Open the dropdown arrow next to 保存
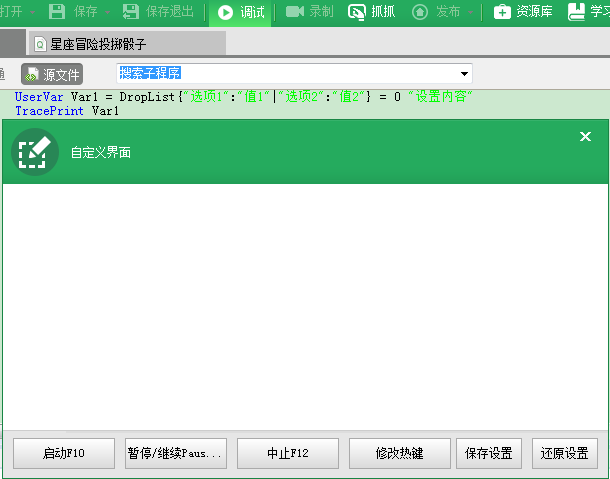Screen dimensions: 610x479 107,12
